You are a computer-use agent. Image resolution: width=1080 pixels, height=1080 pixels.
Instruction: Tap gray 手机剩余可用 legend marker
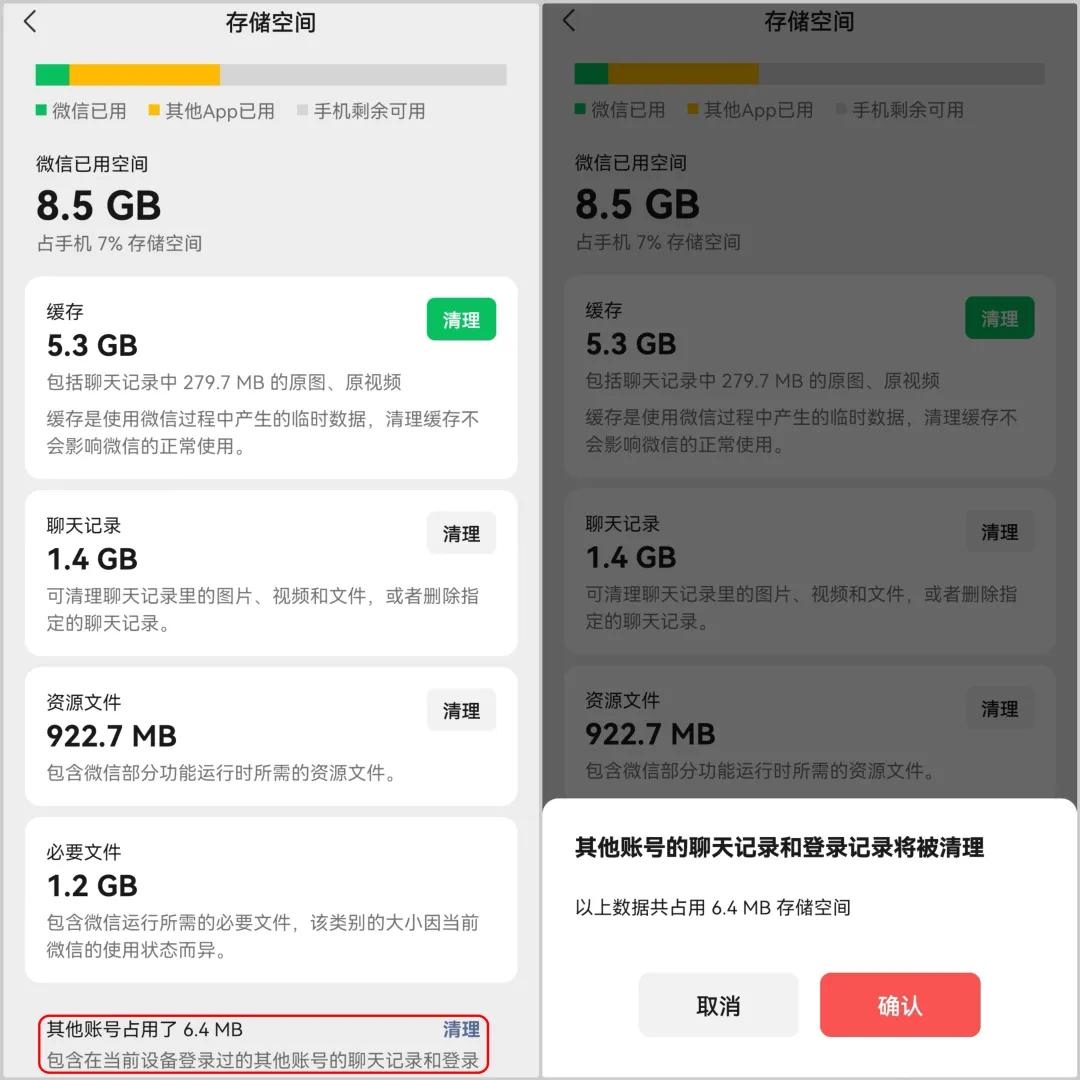click(302, 110)
